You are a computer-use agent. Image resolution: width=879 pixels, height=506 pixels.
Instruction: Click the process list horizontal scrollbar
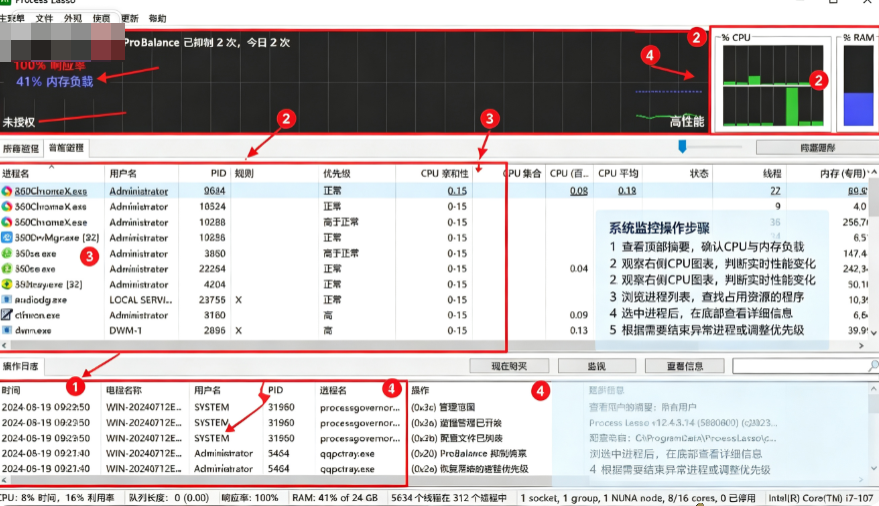point(432,345)
